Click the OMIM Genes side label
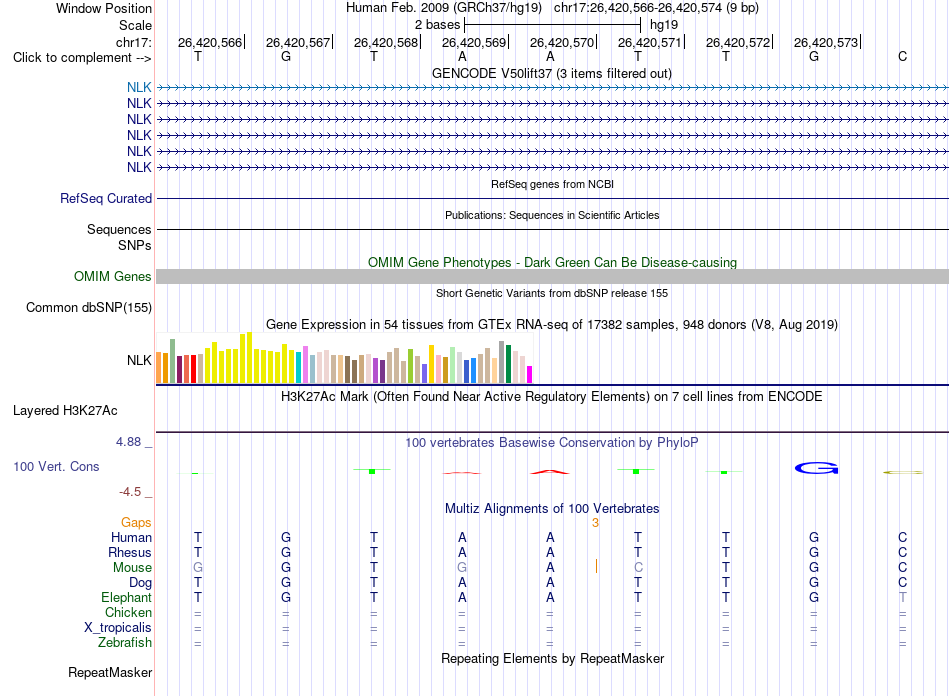The width and height of the screenshot is (950, 696). (x=112, y=276)
